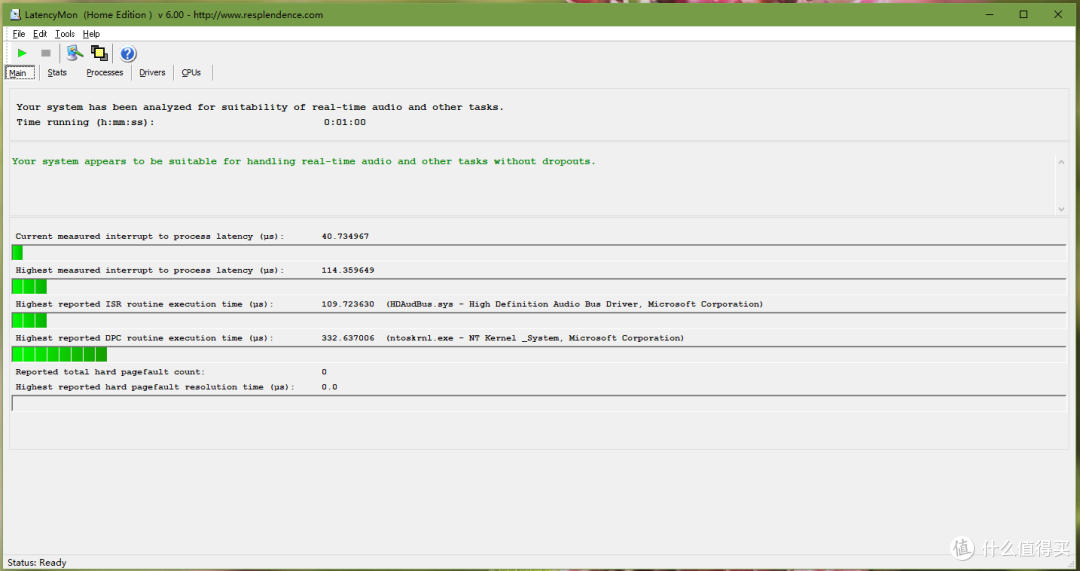Image resolution: width=1080 pixels, height=571 pixels.
Task: Click the value 40.734967
Action: 345,236
